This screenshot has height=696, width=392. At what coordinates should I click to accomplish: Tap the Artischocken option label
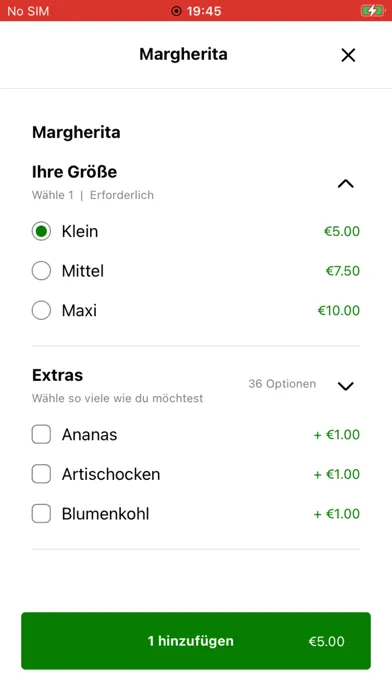pyautogui.click(x=111, y=474)
